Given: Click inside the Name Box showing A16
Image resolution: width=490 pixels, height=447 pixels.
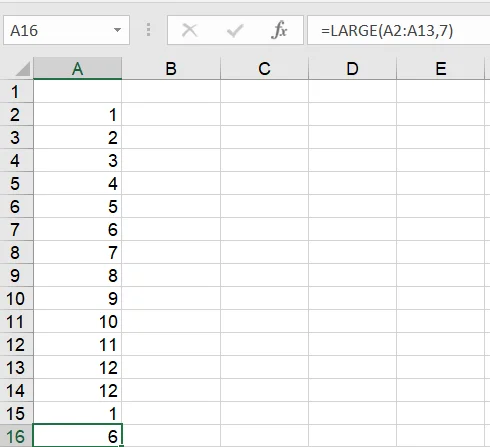Looking at the screenshot, I should pos(60,30).
